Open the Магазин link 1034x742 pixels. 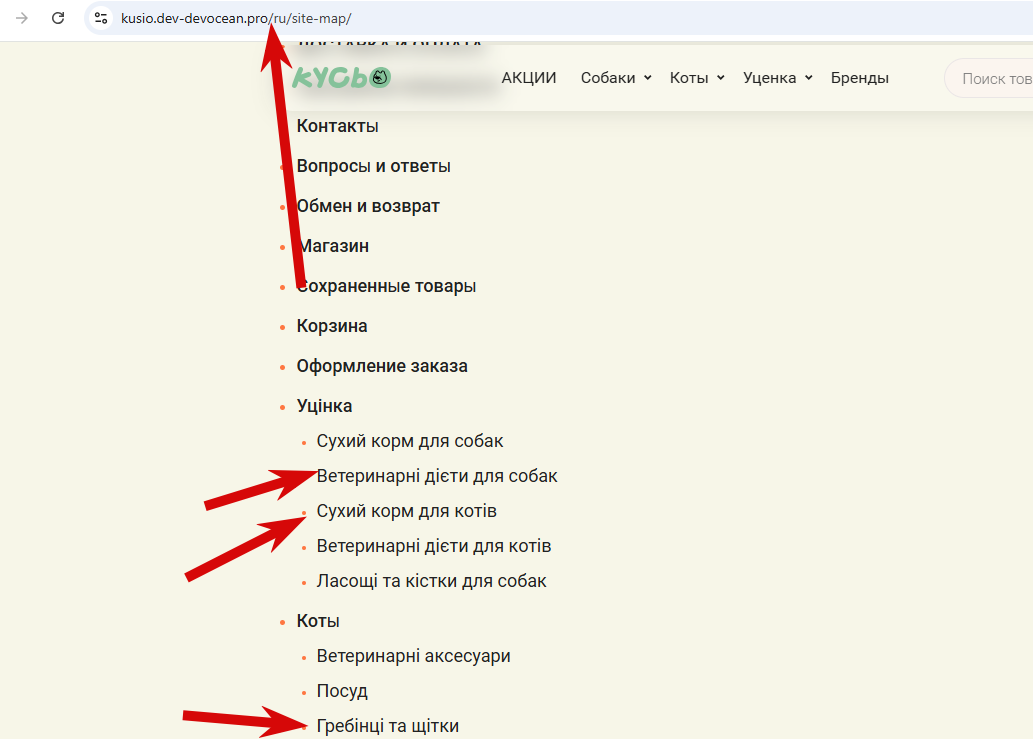pyautogui.click(x=333, y=246)
